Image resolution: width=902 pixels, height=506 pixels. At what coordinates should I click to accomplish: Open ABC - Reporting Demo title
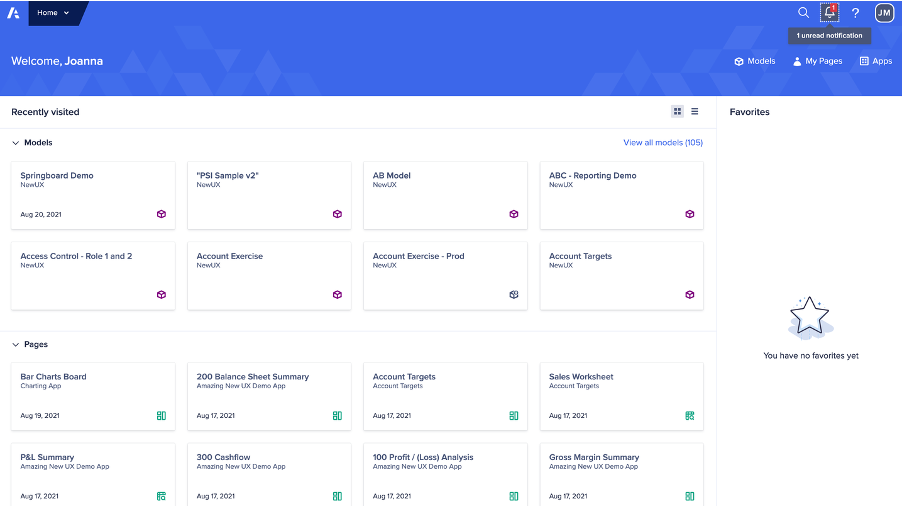[x=593, y=175]
